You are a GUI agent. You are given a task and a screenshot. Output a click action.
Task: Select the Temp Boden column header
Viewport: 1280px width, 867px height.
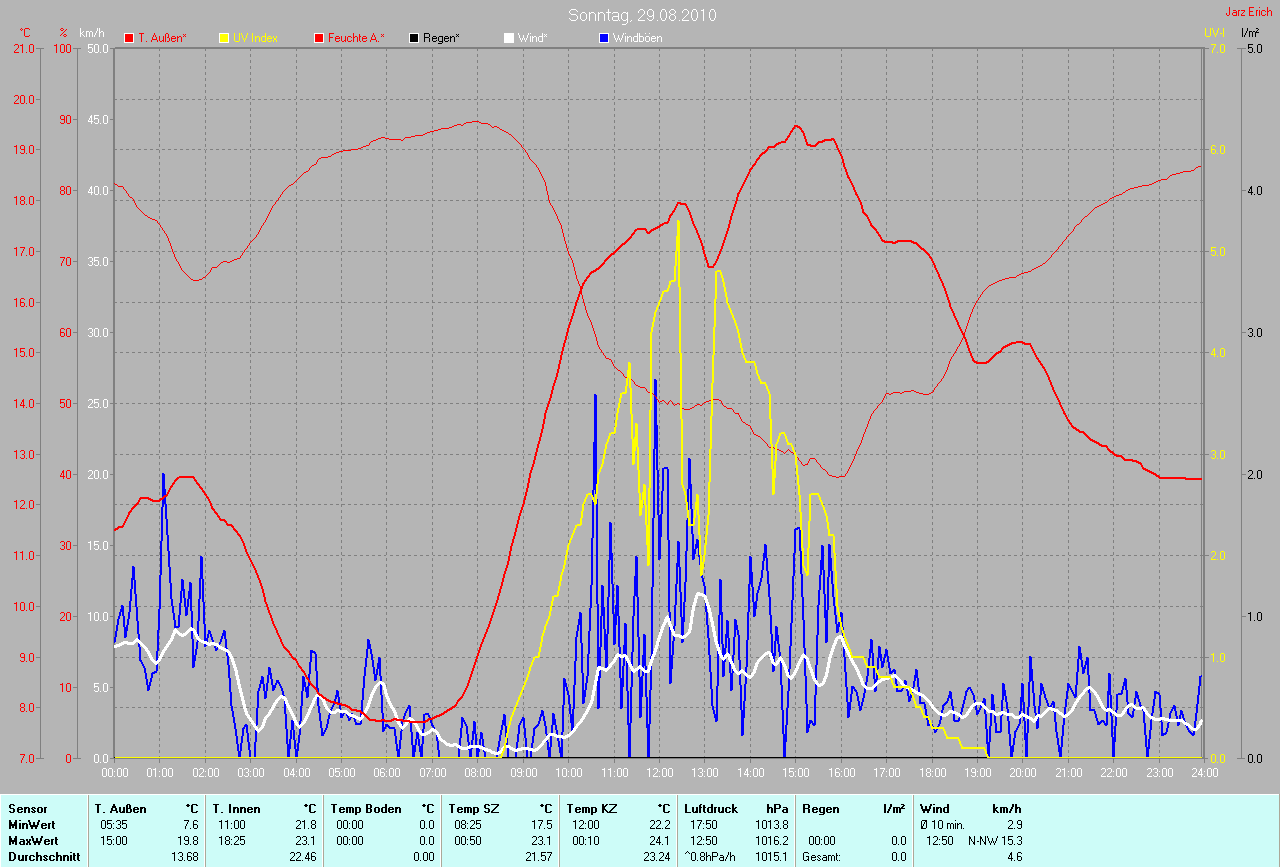366,809
